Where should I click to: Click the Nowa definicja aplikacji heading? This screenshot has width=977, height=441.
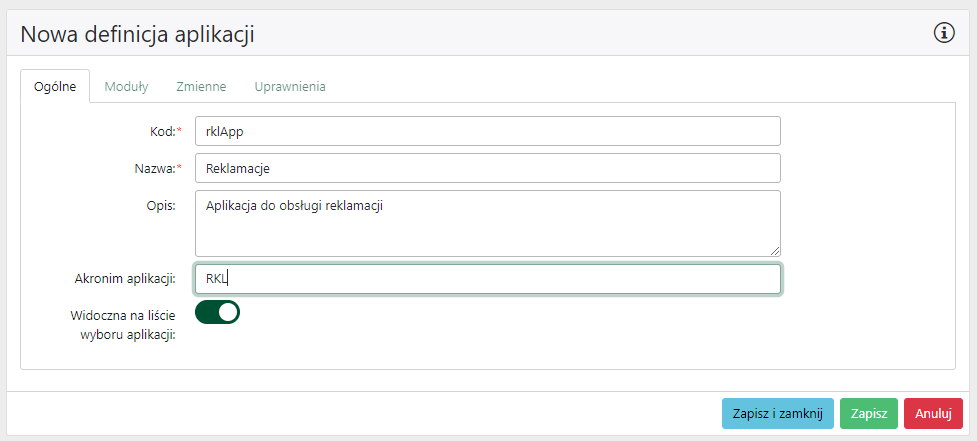coord(138,35)
